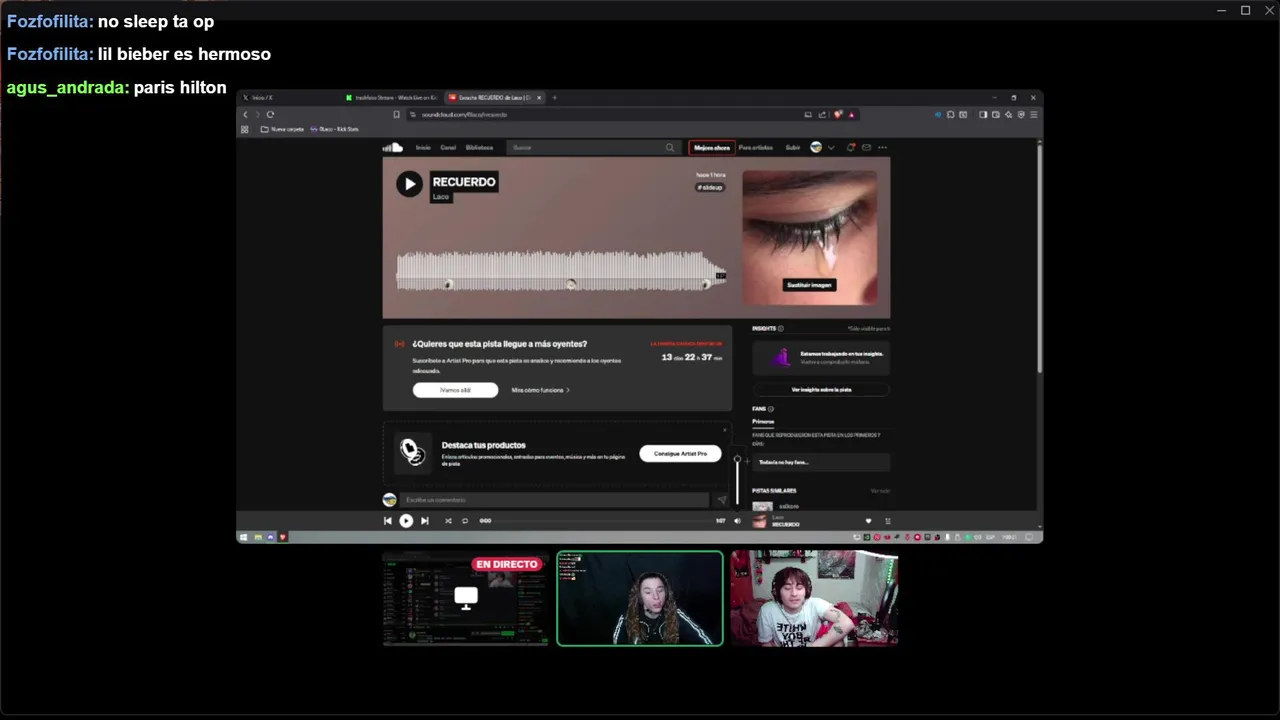This screenshot has width=1280, height=720.
Task: Expand the profile dropdown chevron next to avatar
Action: coord(831,147)
